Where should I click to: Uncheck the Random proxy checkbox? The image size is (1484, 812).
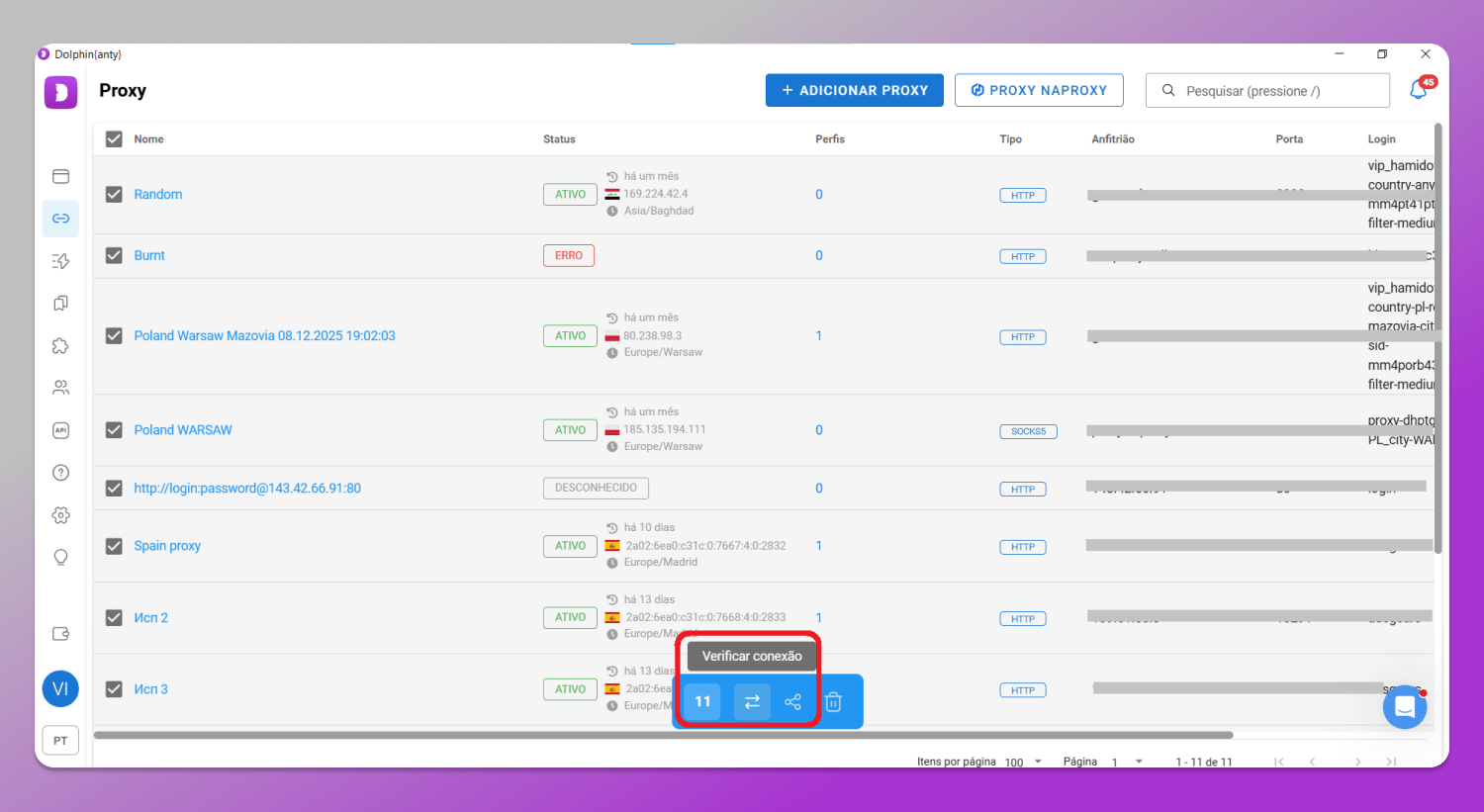pyautogui.click(x=114, y=195)
